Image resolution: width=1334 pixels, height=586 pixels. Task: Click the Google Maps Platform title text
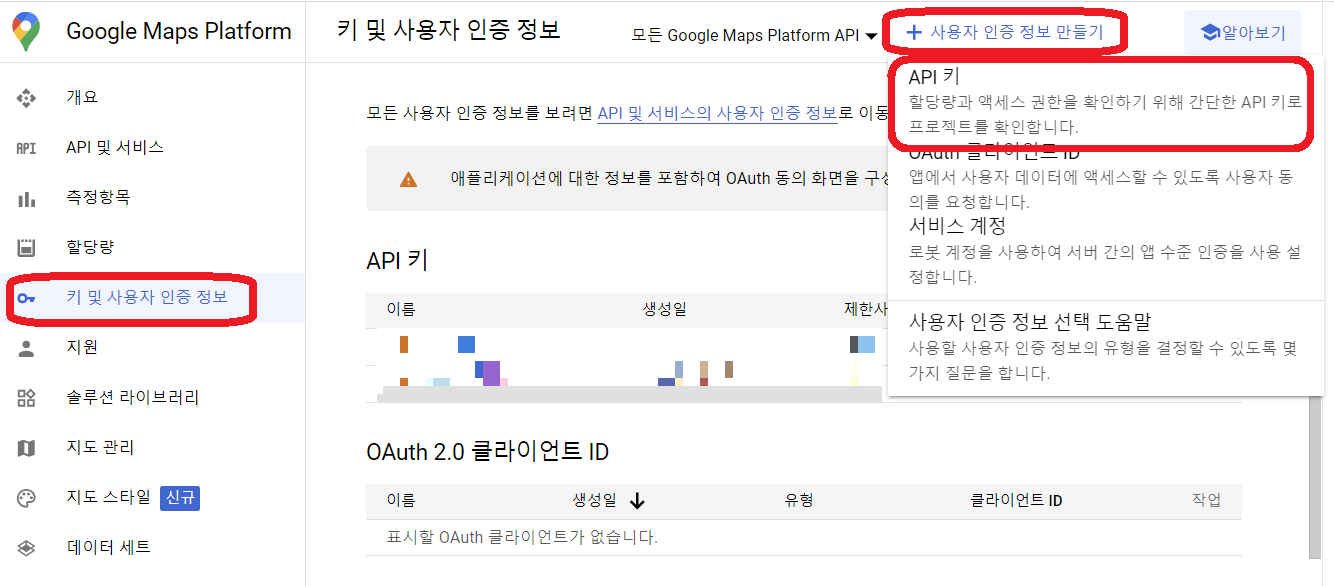179,31
